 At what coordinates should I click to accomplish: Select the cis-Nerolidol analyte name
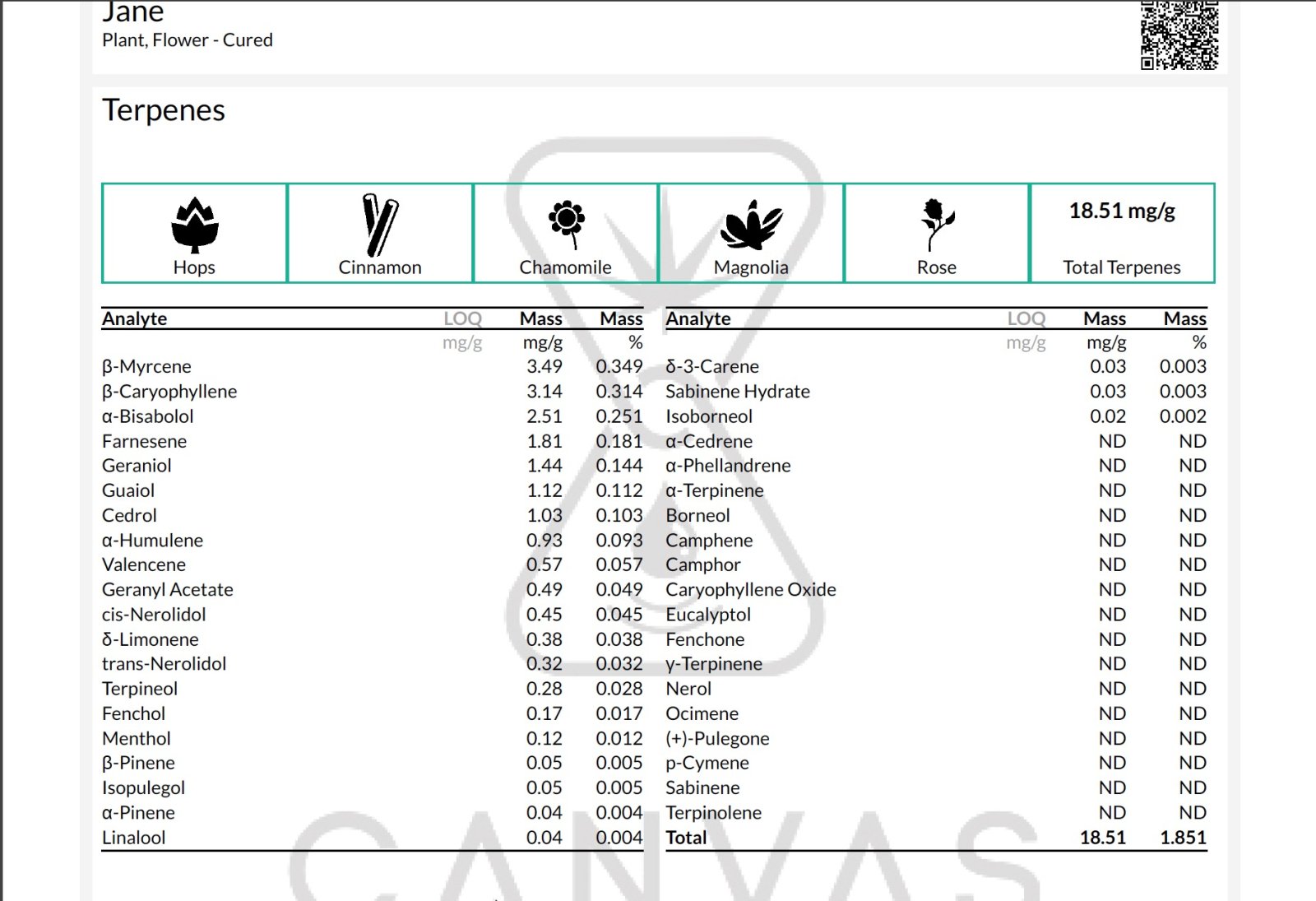154,615
